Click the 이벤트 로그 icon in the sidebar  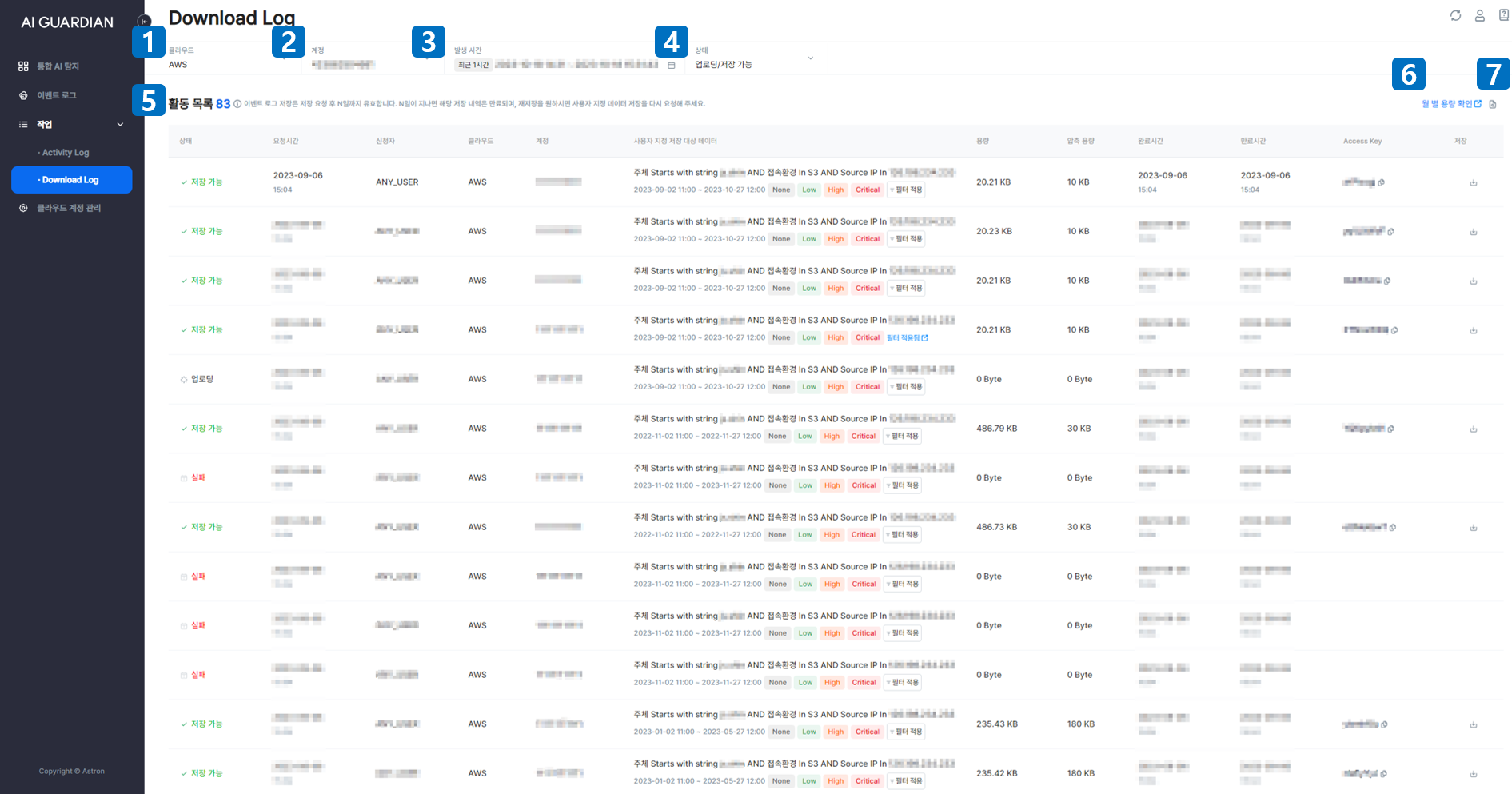[x=23, y=95]
